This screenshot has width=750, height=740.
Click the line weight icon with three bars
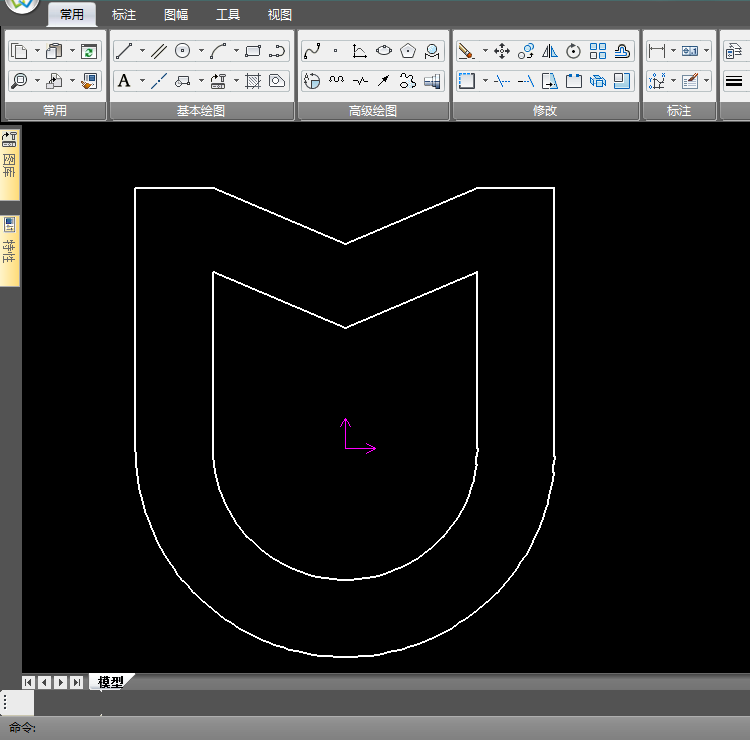tap(734, 81)
